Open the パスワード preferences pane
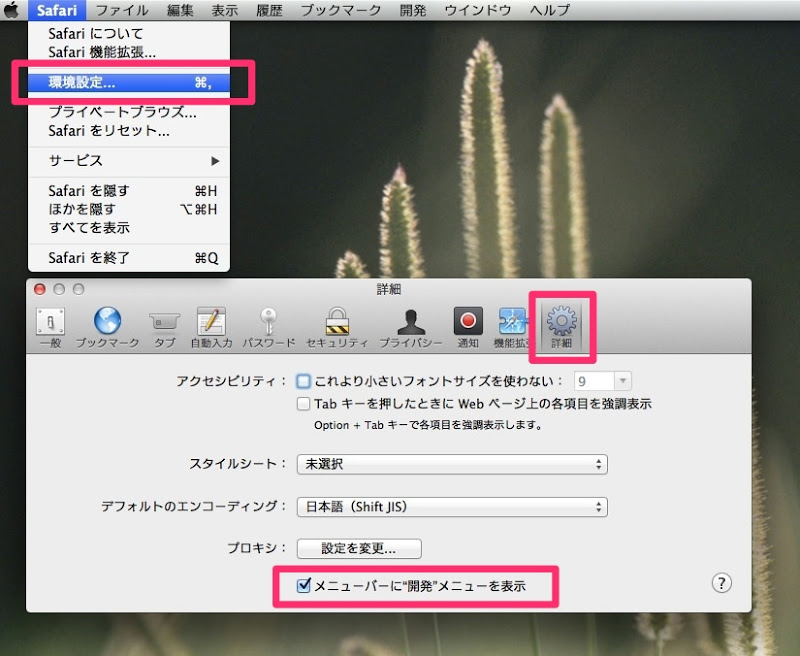The width and height of the screenshot is (800, 656). coord(268,327)
